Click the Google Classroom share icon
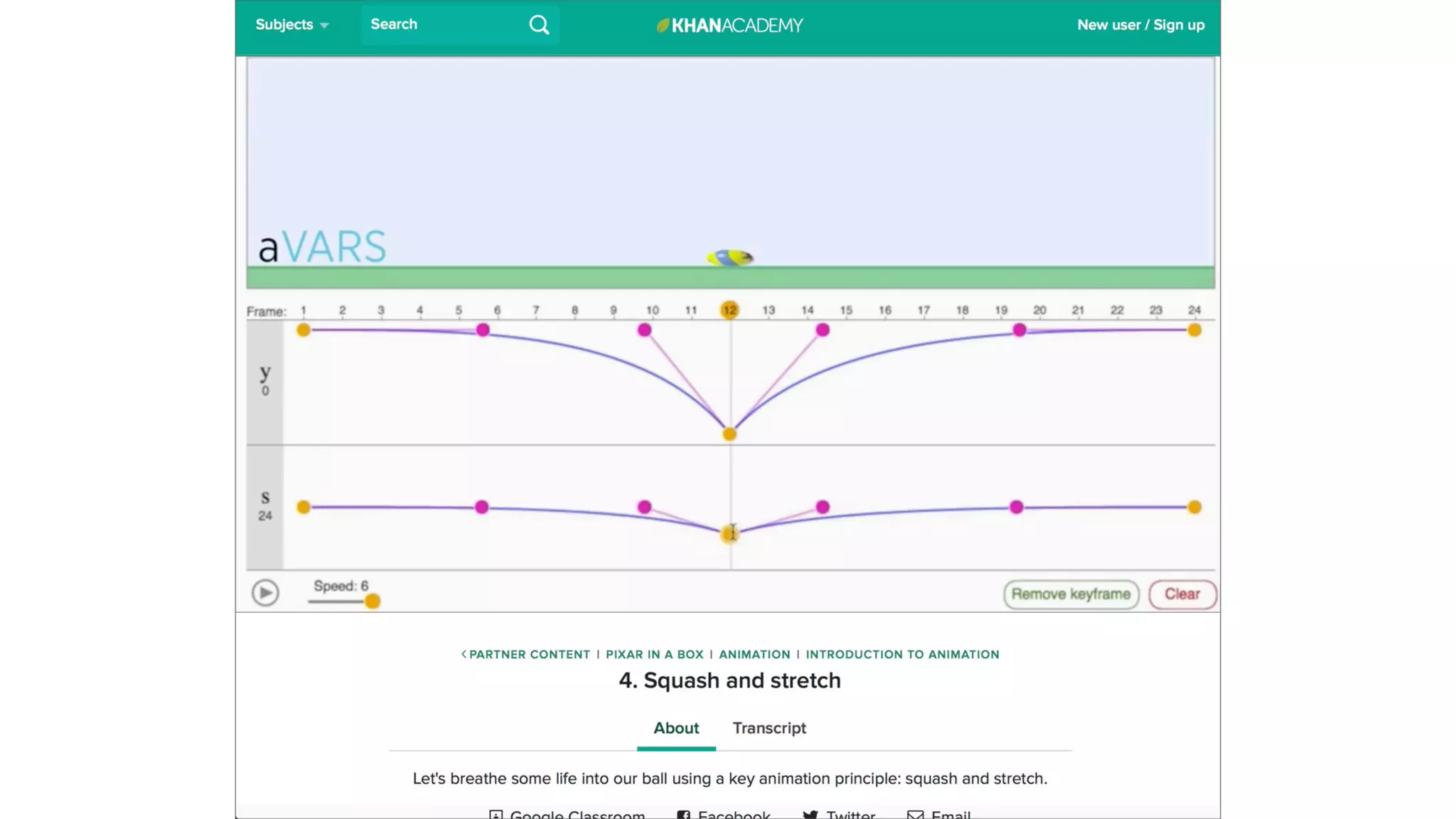The height and width of the screenshot is (819, 1456). pos(496,814)
